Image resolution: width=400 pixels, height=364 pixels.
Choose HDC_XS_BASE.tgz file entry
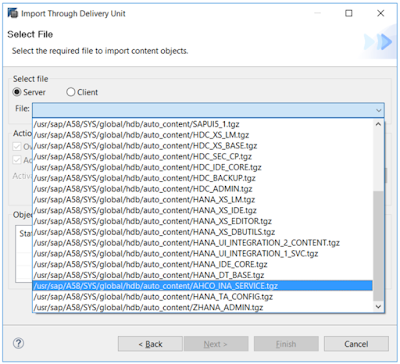(203, 146)
